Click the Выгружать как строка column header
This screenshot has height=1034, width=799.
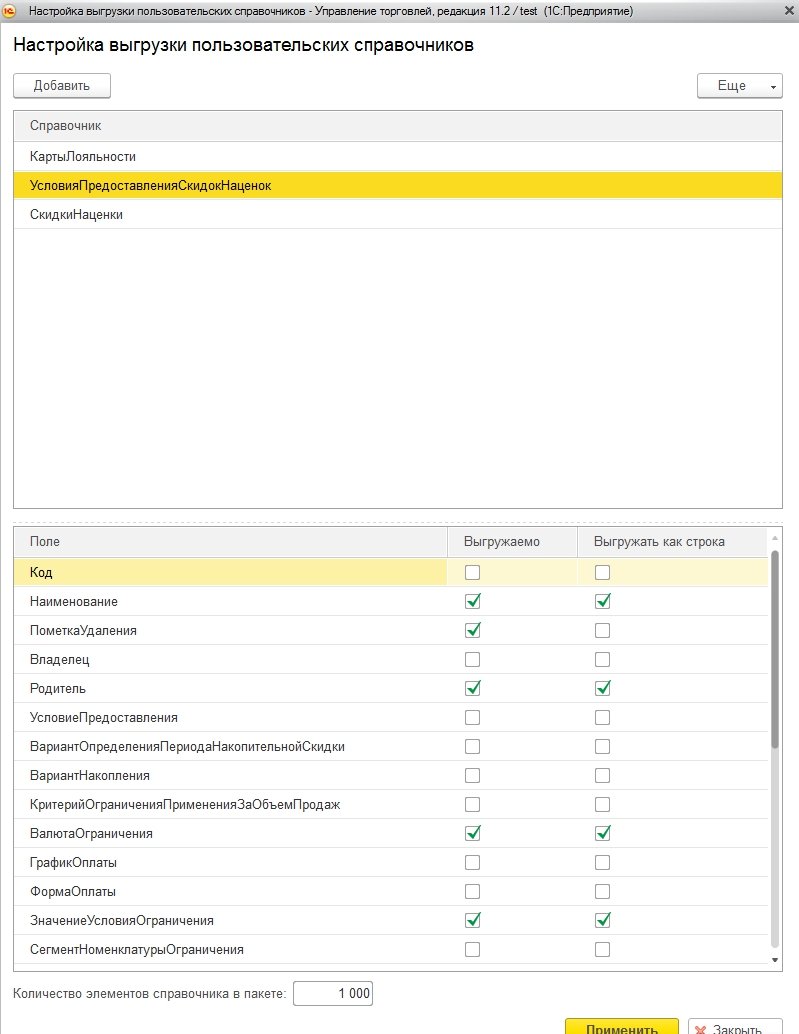672,541
